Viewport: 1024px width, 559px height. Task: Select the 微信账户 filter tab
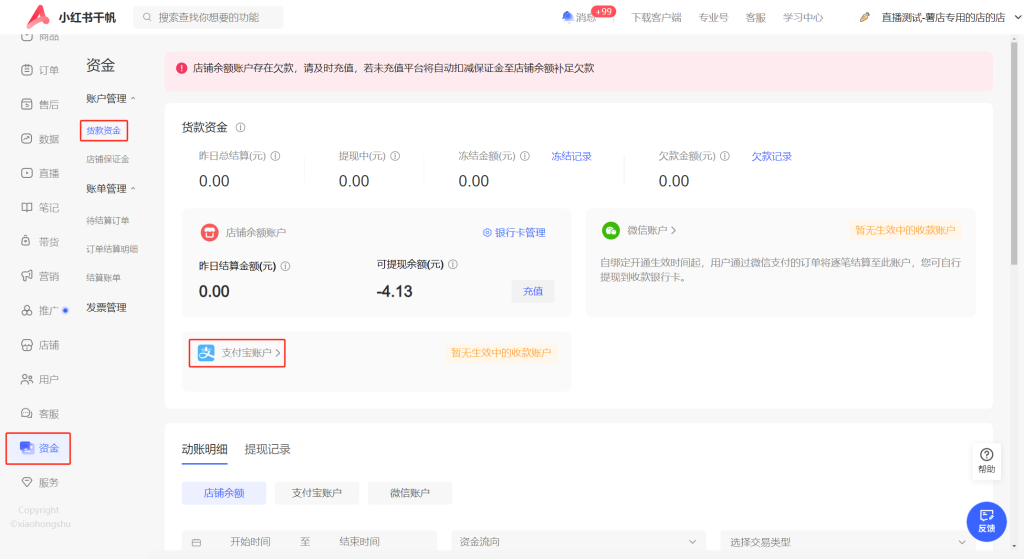tap(410, 493)
